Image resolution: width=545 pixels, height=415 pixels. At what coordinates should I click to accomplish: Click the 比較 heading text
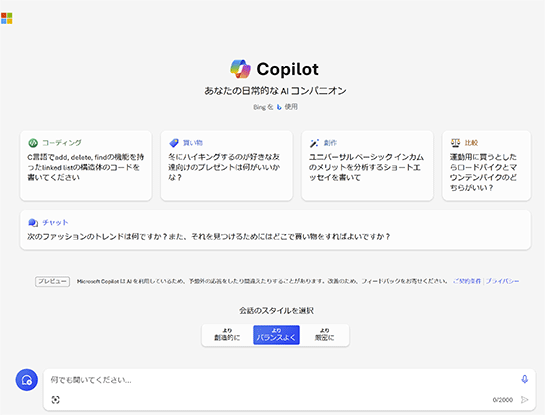click(x=471, y=143)
